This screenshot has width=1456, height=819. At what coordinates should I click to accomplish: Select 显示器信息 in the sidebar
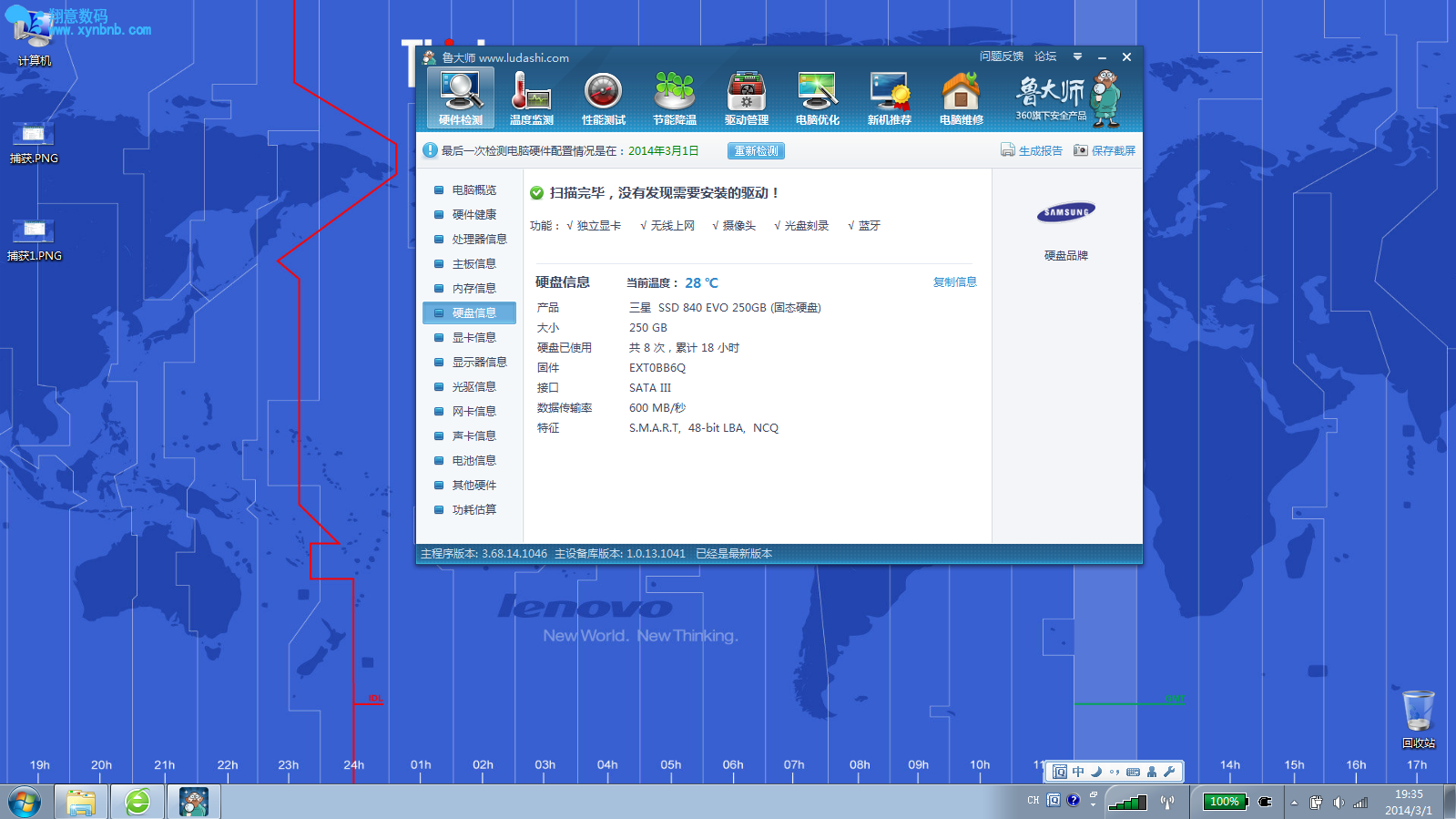tap(470, 362)
